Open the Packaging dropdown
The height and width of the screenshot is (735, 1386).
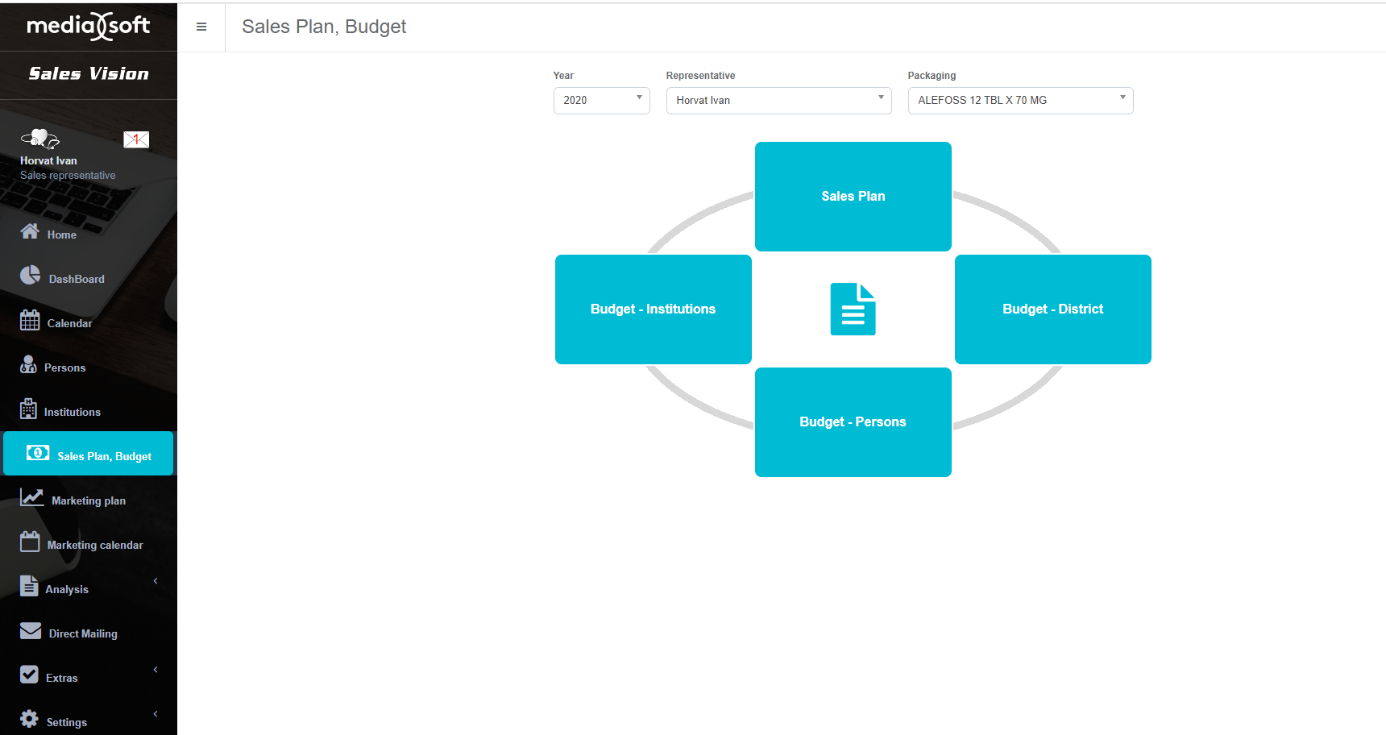(1020, 100)
